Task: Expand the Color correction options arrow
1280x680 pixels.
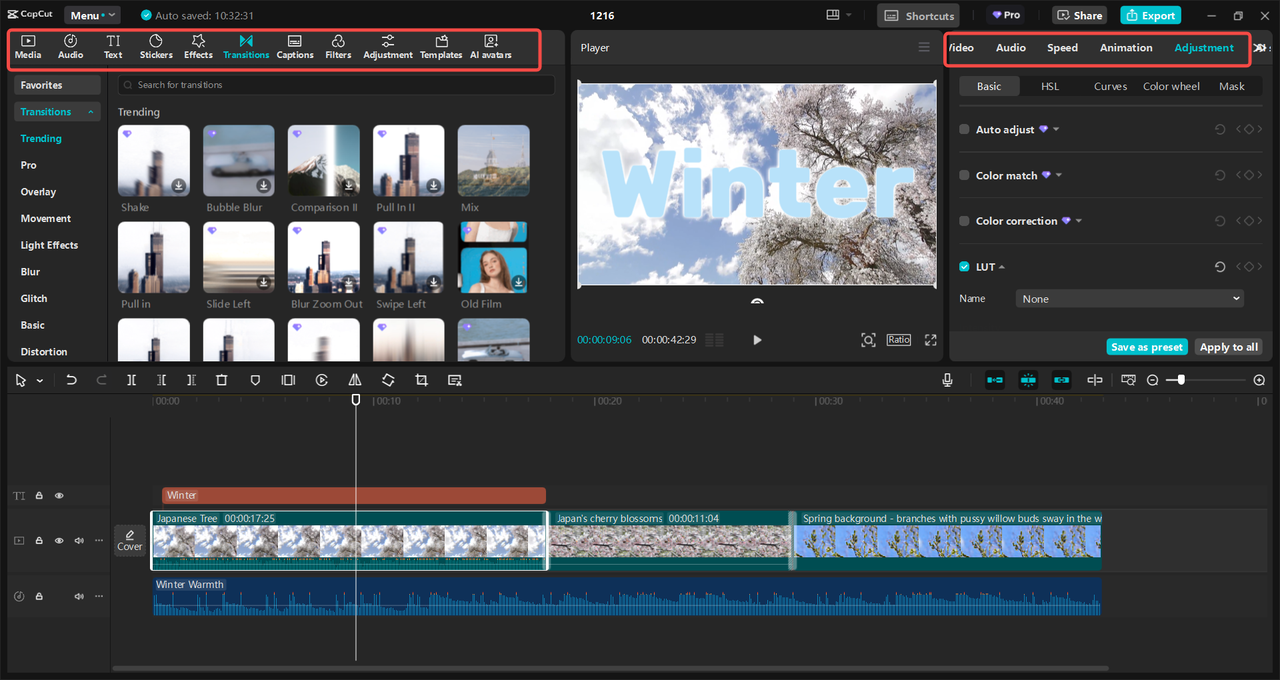Action: pos(1079,221)
